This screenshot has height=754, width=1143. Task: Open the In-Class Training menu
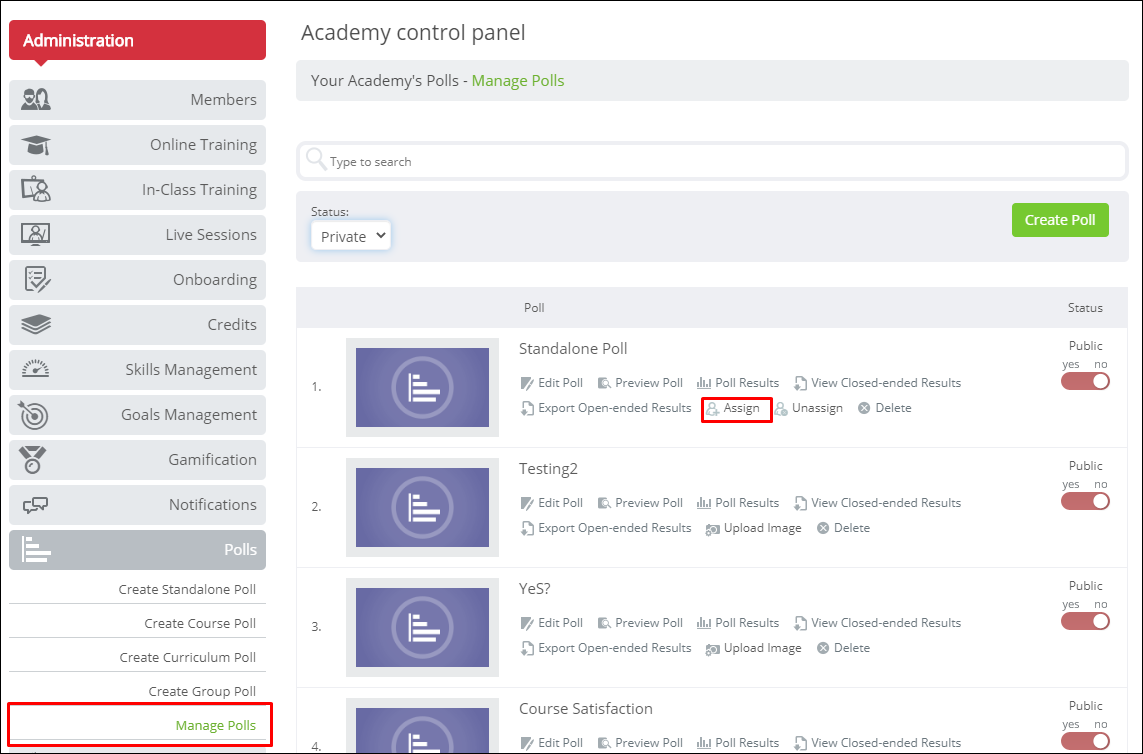137,190
